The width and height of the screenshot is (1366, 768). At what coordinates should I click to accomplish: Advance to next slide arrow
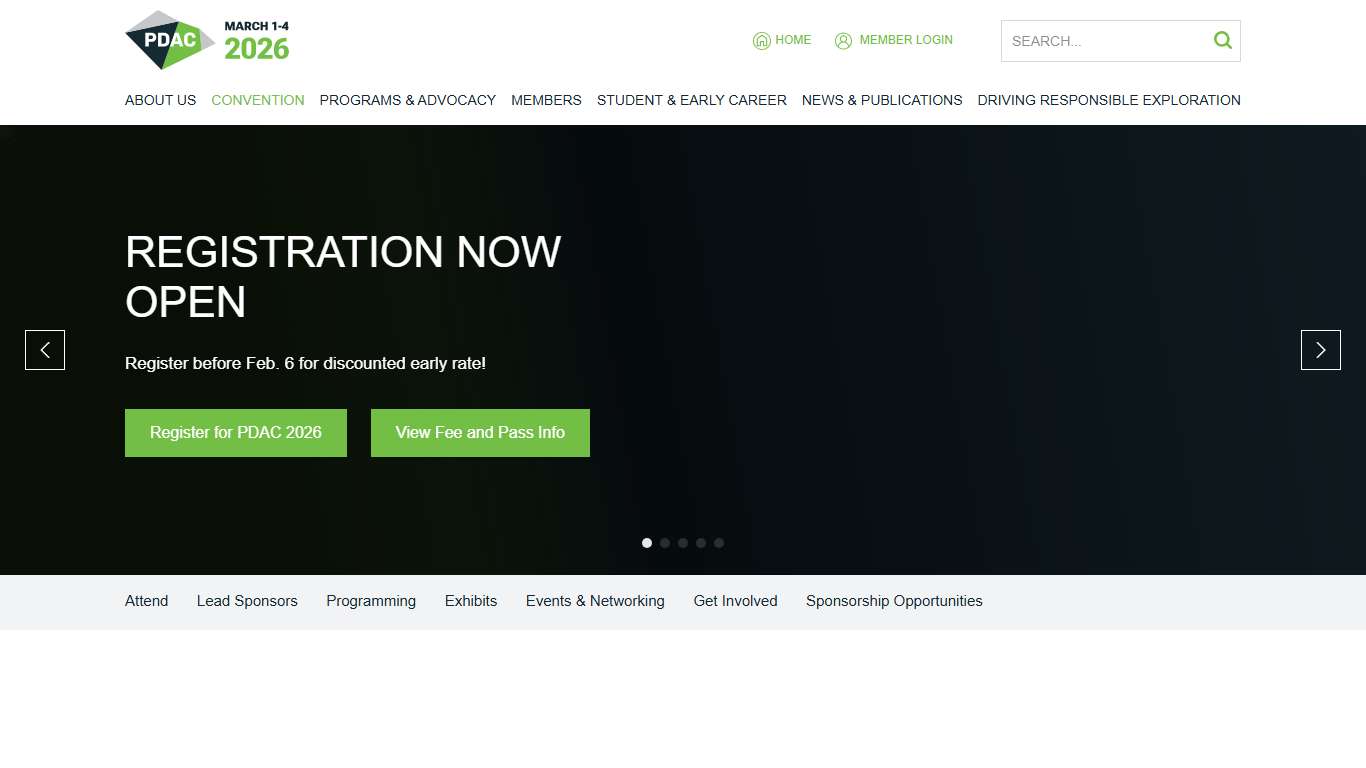(x=1320, y=350)
